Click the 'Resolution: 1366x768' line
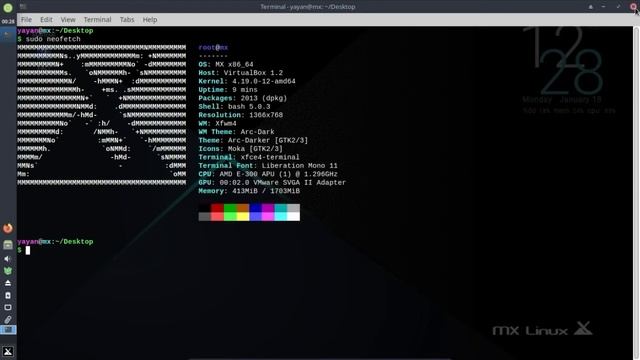640x360 pixels. point(240,115)
